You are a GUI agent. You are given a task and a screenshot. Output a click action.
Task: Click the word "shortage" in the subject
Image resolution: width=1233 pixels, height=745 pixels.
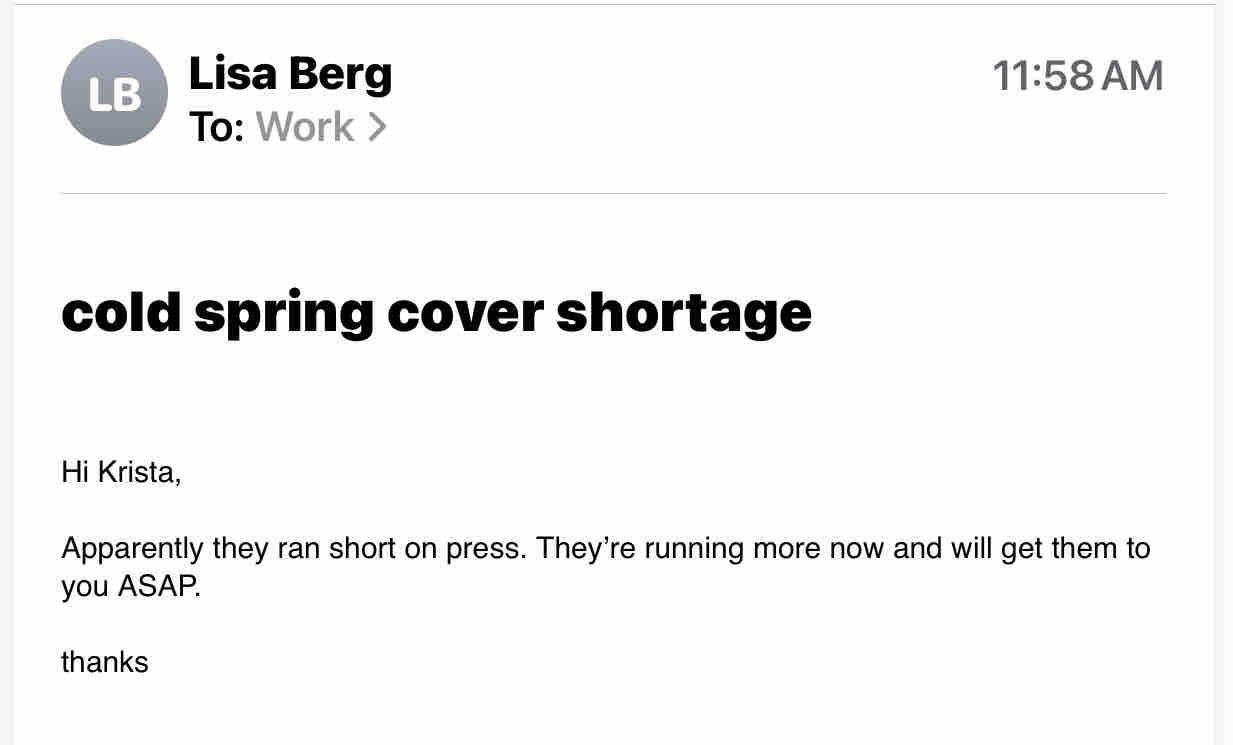tap(683, 312)
